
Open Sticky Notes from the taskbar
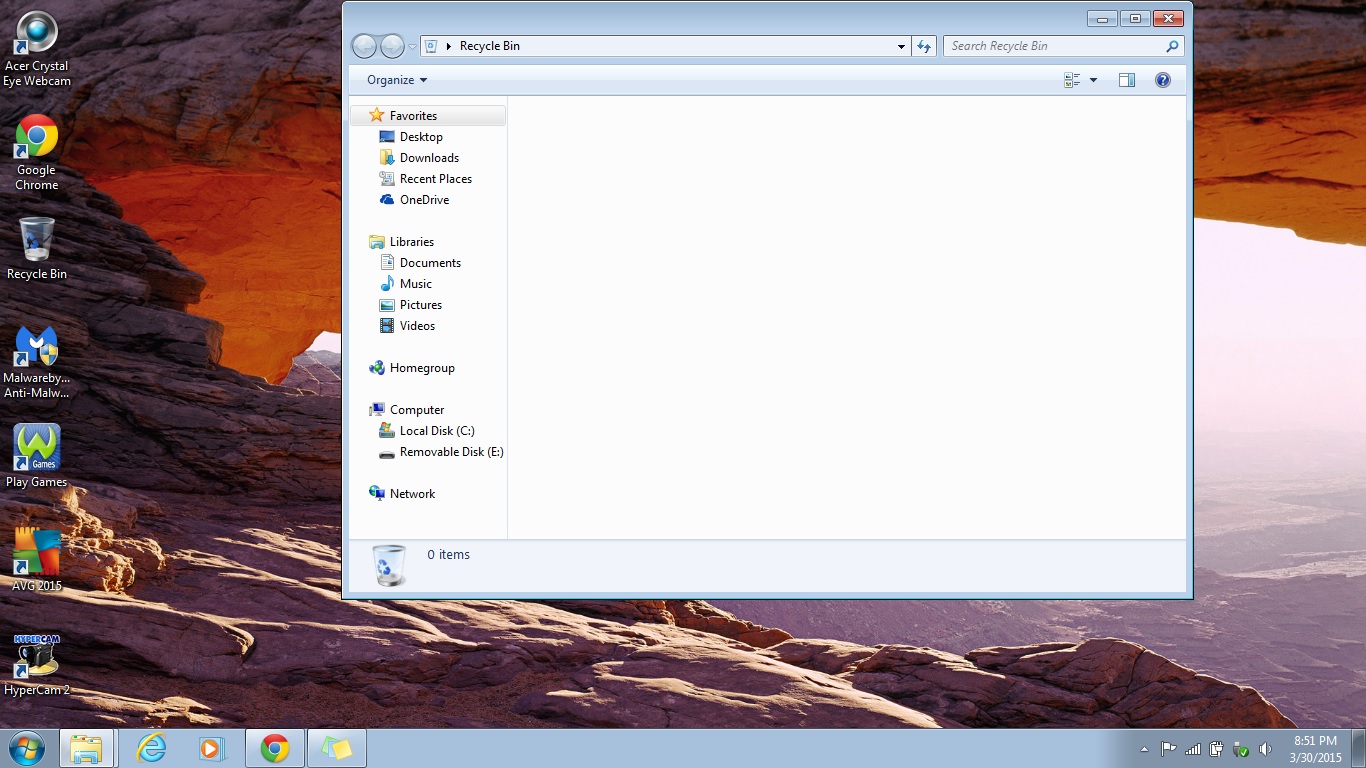(337, 748)
